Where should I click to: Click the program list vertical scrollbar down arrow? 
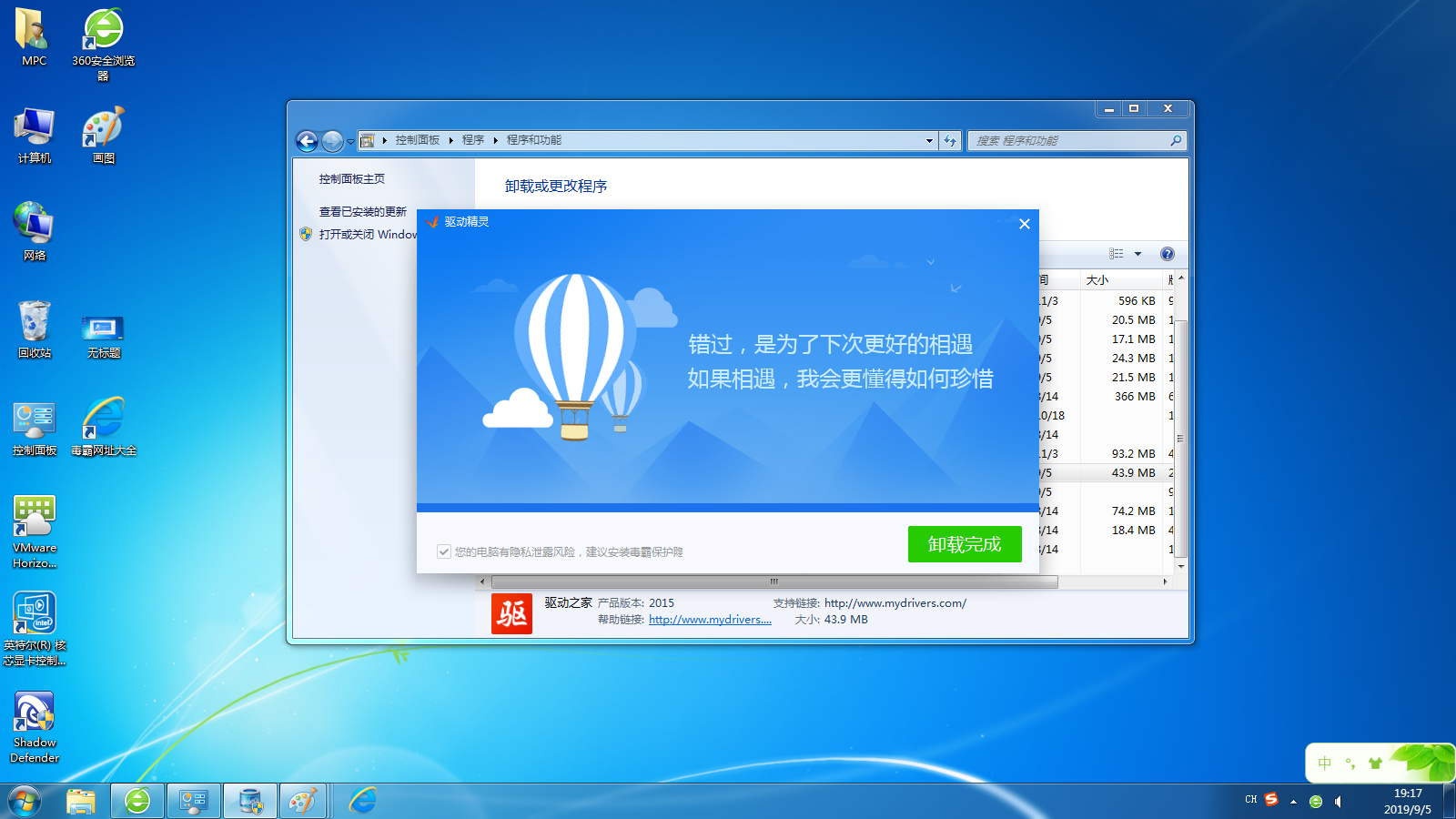point(1181,566)
